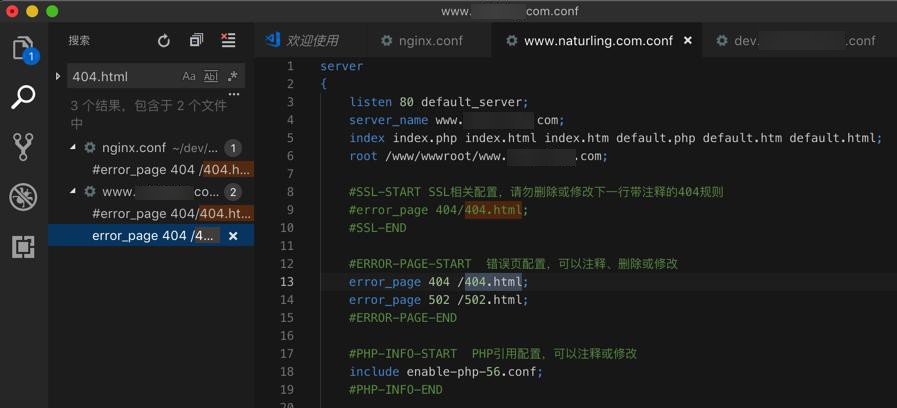Expand the replace field arrow
Screen dimensions: 897x408
coord(58,76)
